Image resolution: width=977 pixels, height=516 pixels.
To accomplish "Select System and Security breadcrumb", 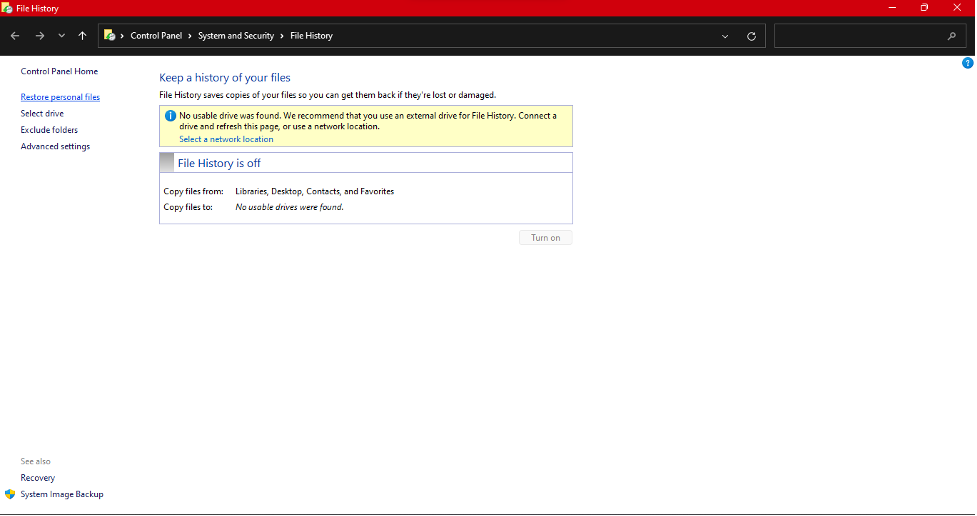I will [236, 36].
